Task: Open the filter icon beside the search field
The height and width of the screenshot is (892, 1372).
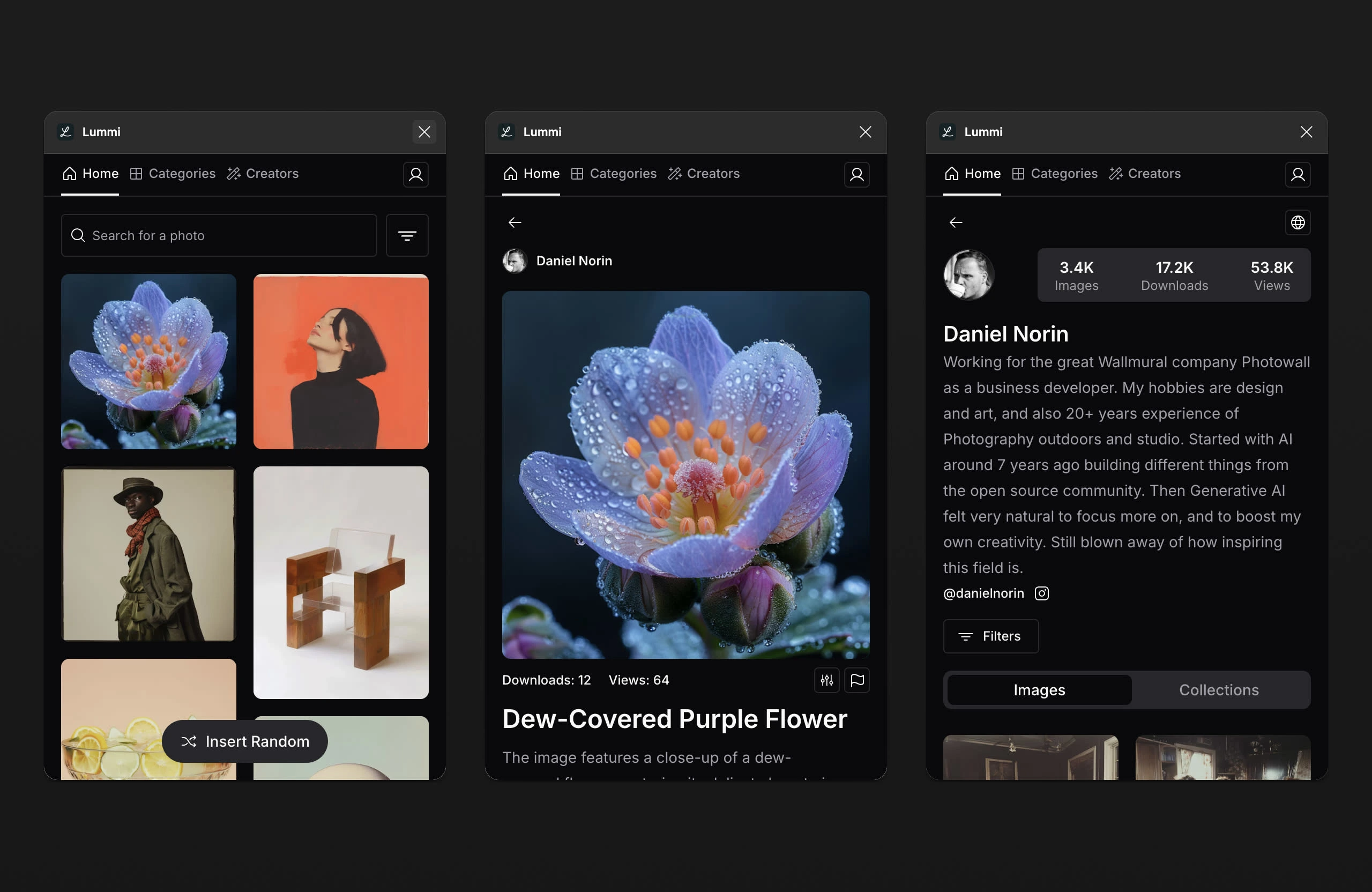Action: 407,235
